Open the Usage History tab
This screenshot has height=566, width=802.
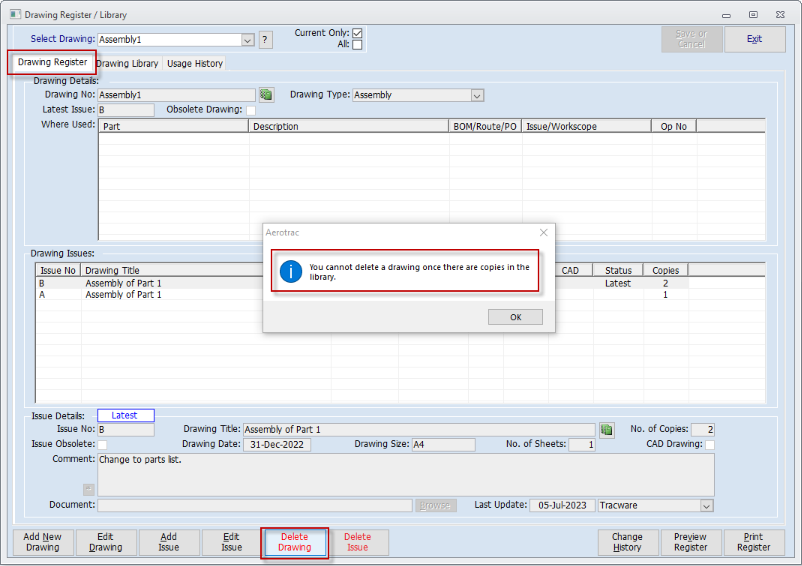pyautogui.click(x=195, y=63)
